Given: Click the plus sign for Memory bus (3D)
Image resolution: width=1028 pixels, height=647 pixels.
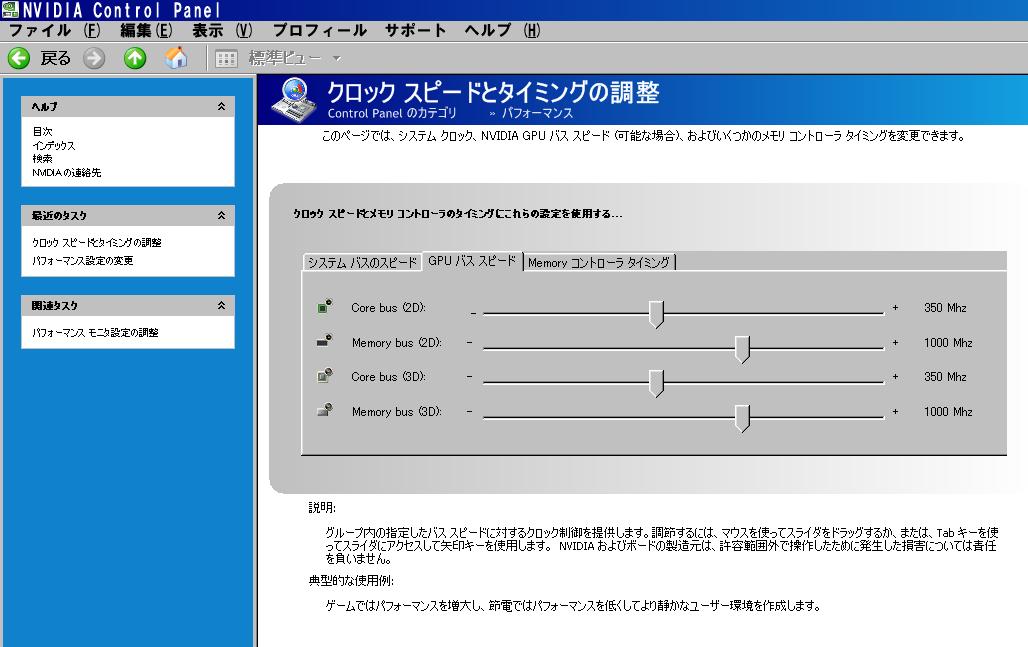Looking at the screenshot, I should point(896,412).
